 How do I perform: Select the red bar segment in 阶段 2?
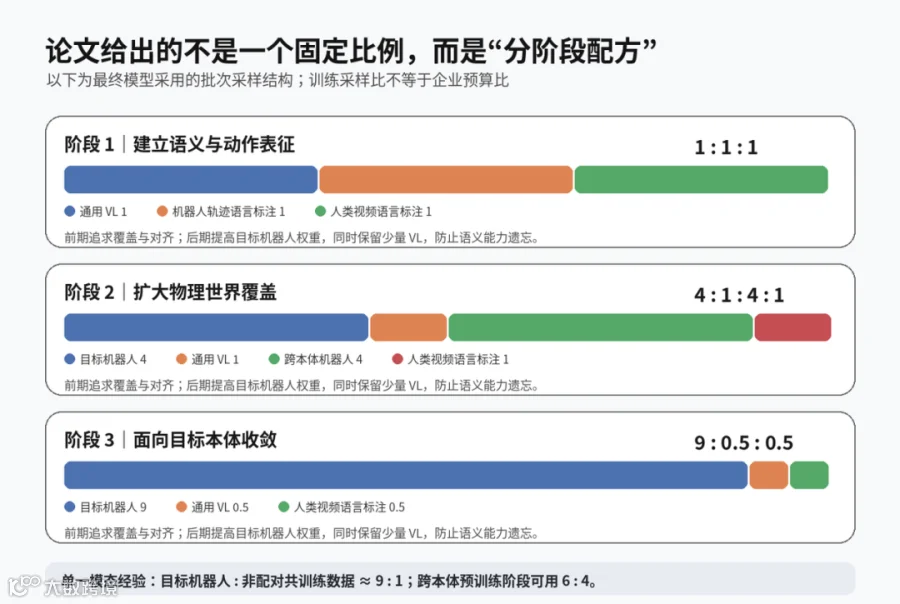pos(793,327)
